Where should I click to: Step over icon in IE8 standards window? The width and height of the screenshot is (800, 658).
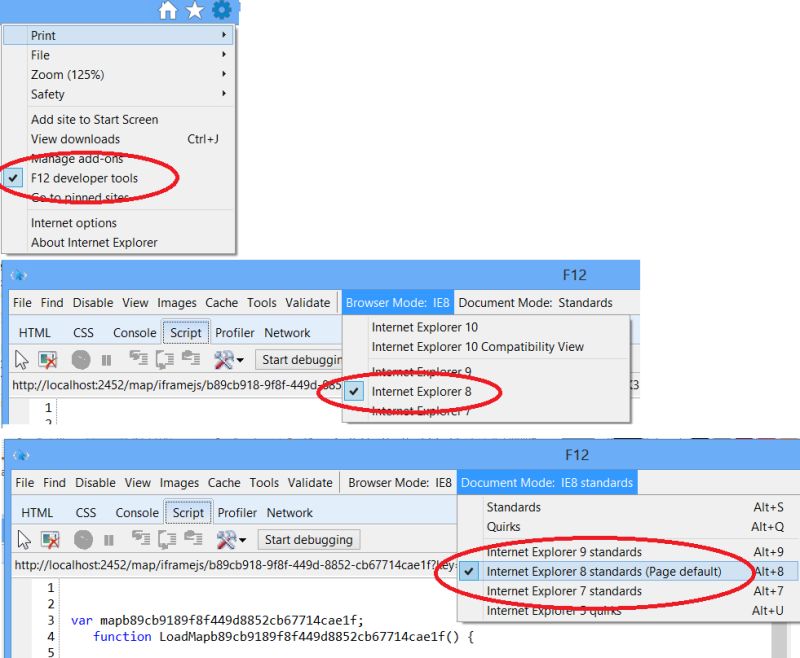click(x=167, y=540)
